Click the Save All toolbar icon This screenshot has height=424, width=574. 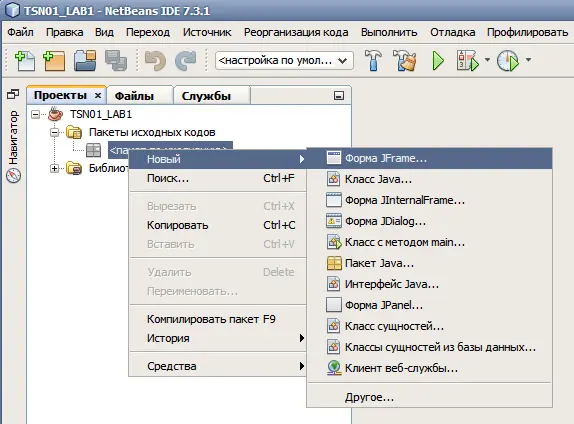point(116,61)
